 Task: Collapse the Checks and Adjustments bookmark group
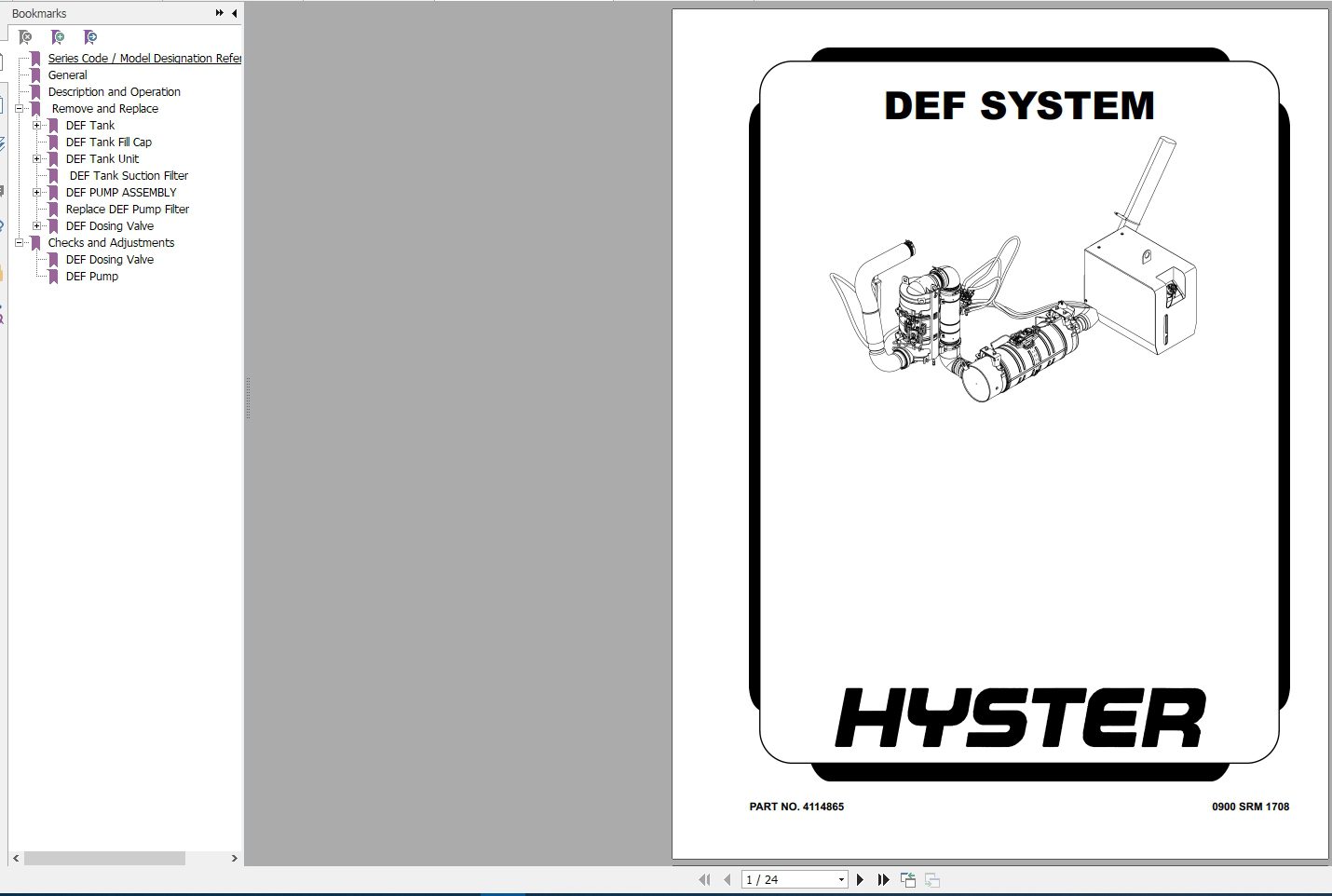coord(19,243)
